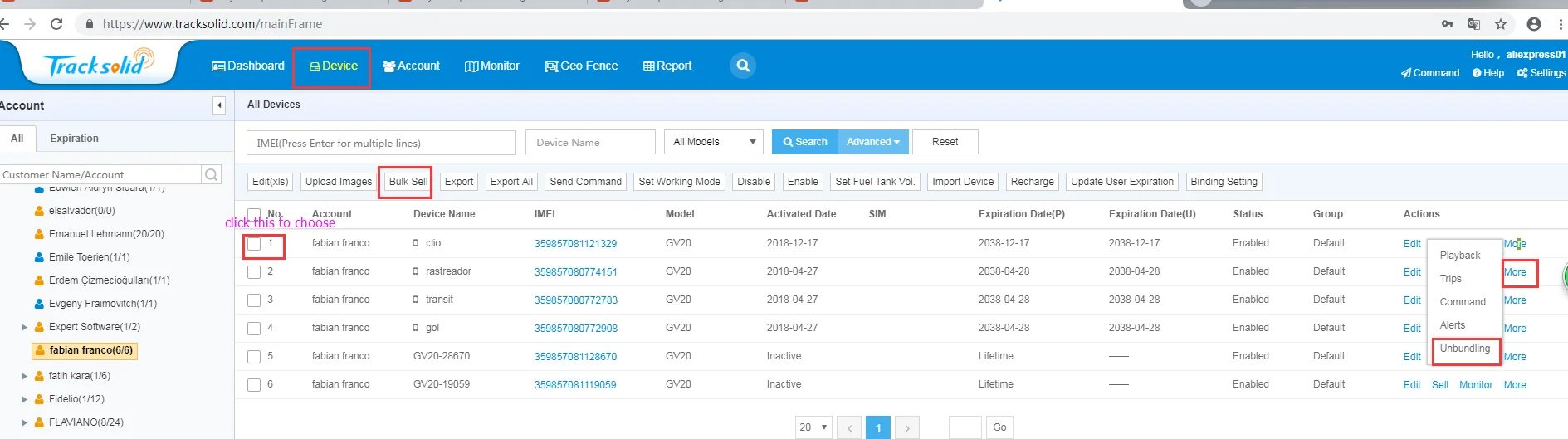Click the browser profile avatar icon
The height and width of the screenshot is (439, 1568).
point(1534,24)
